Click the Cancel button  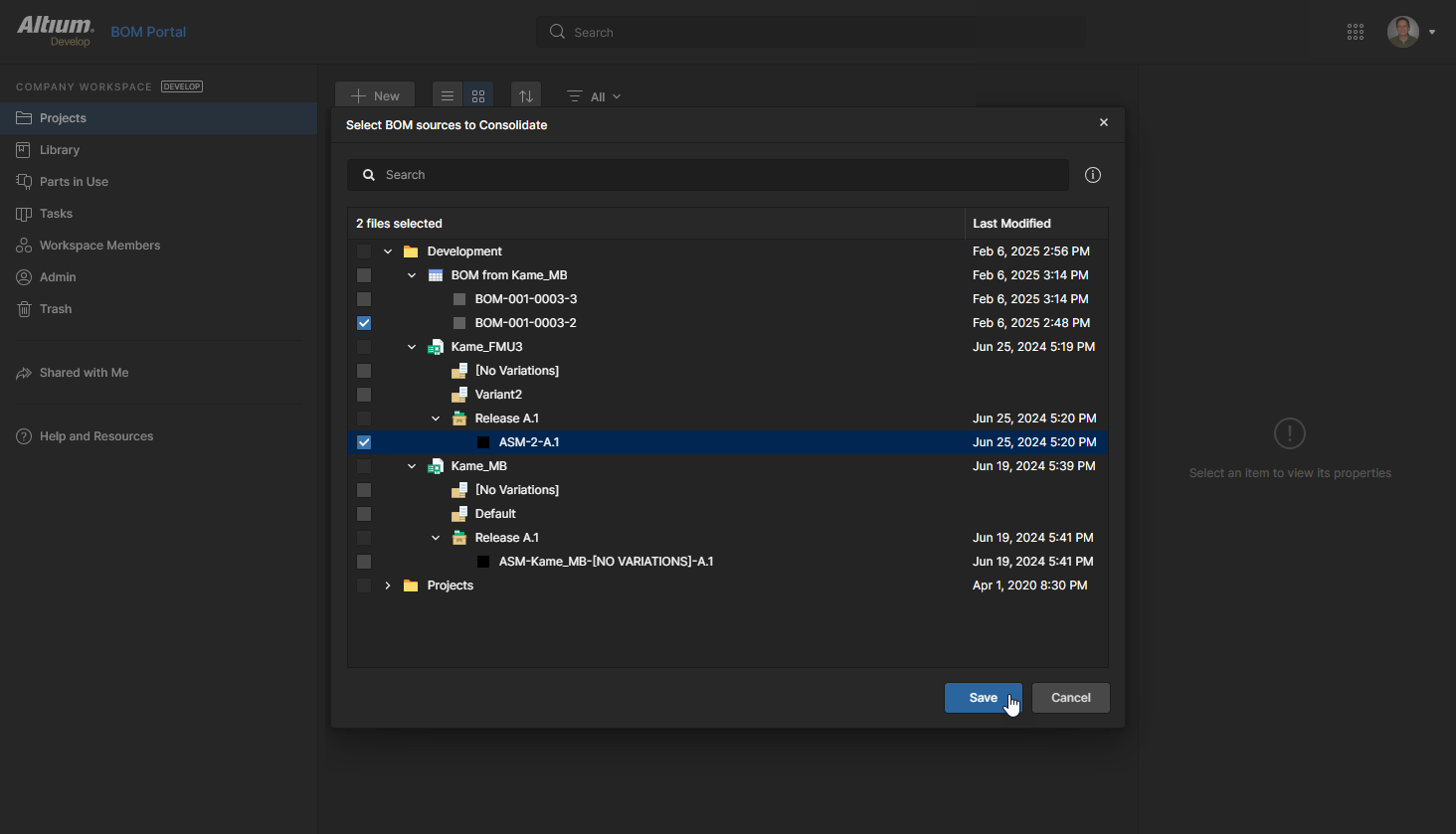pos(1070,698)
